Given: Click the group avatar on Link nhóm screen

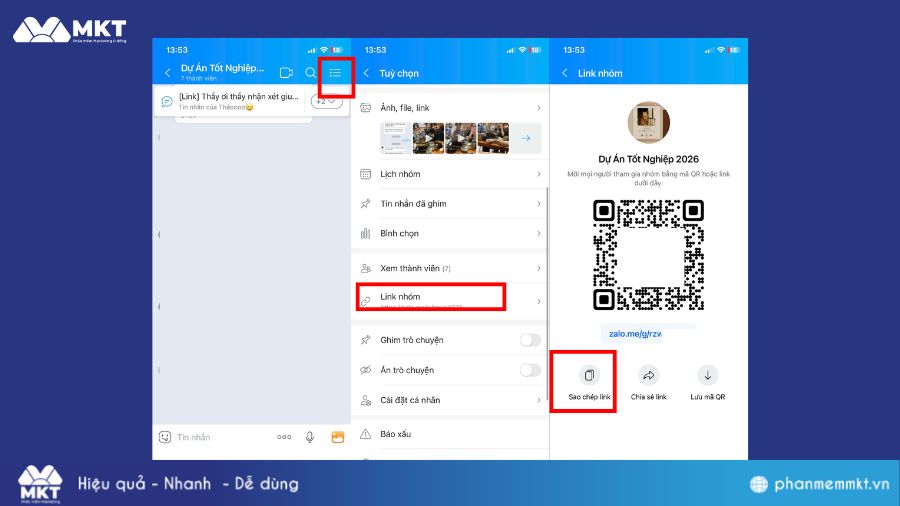Looking at the screenshot, I should pyautogui.click(x=649, y=122).
